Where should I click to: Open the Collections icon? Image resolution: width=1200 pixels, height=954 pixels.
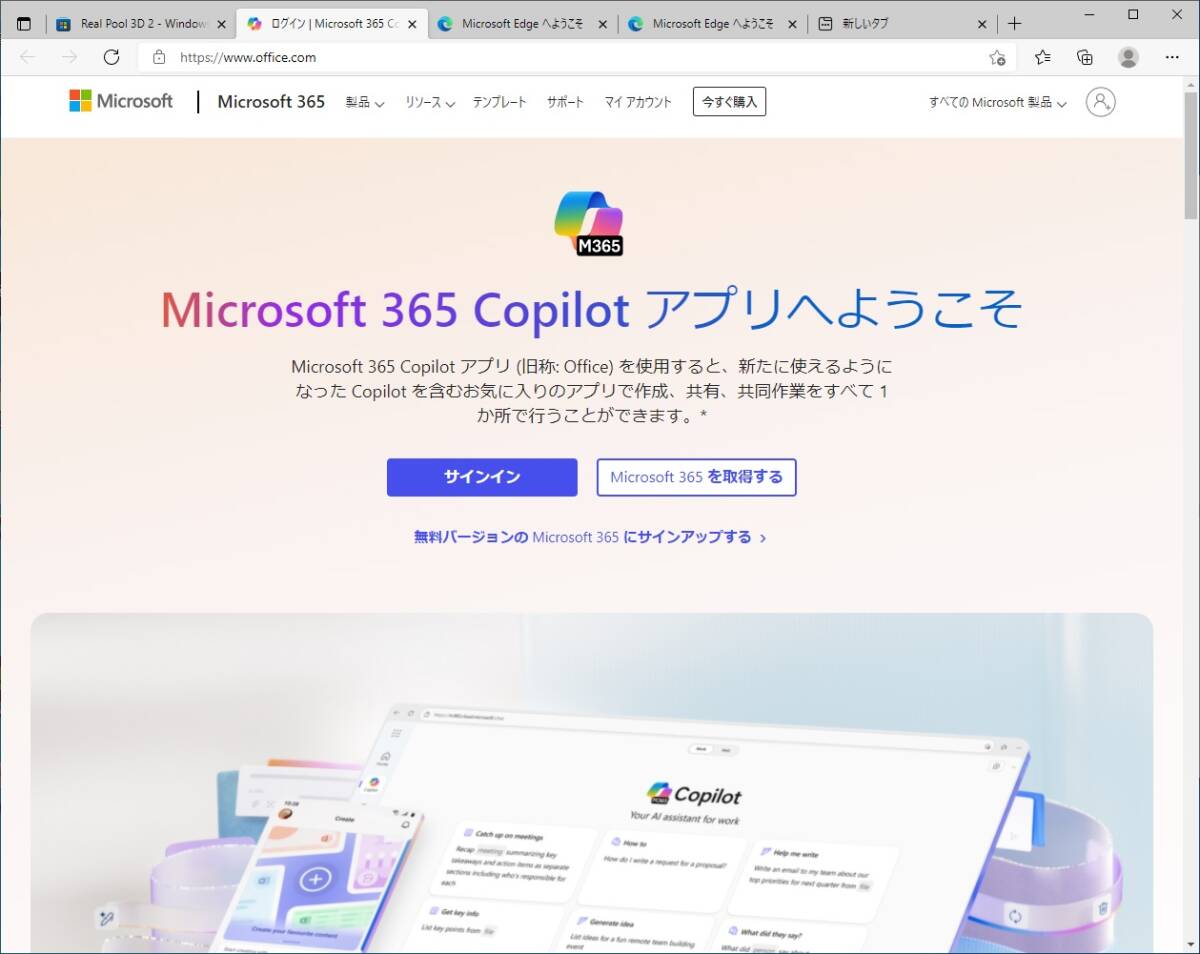pyautogui.click(x=1085, y=57)
